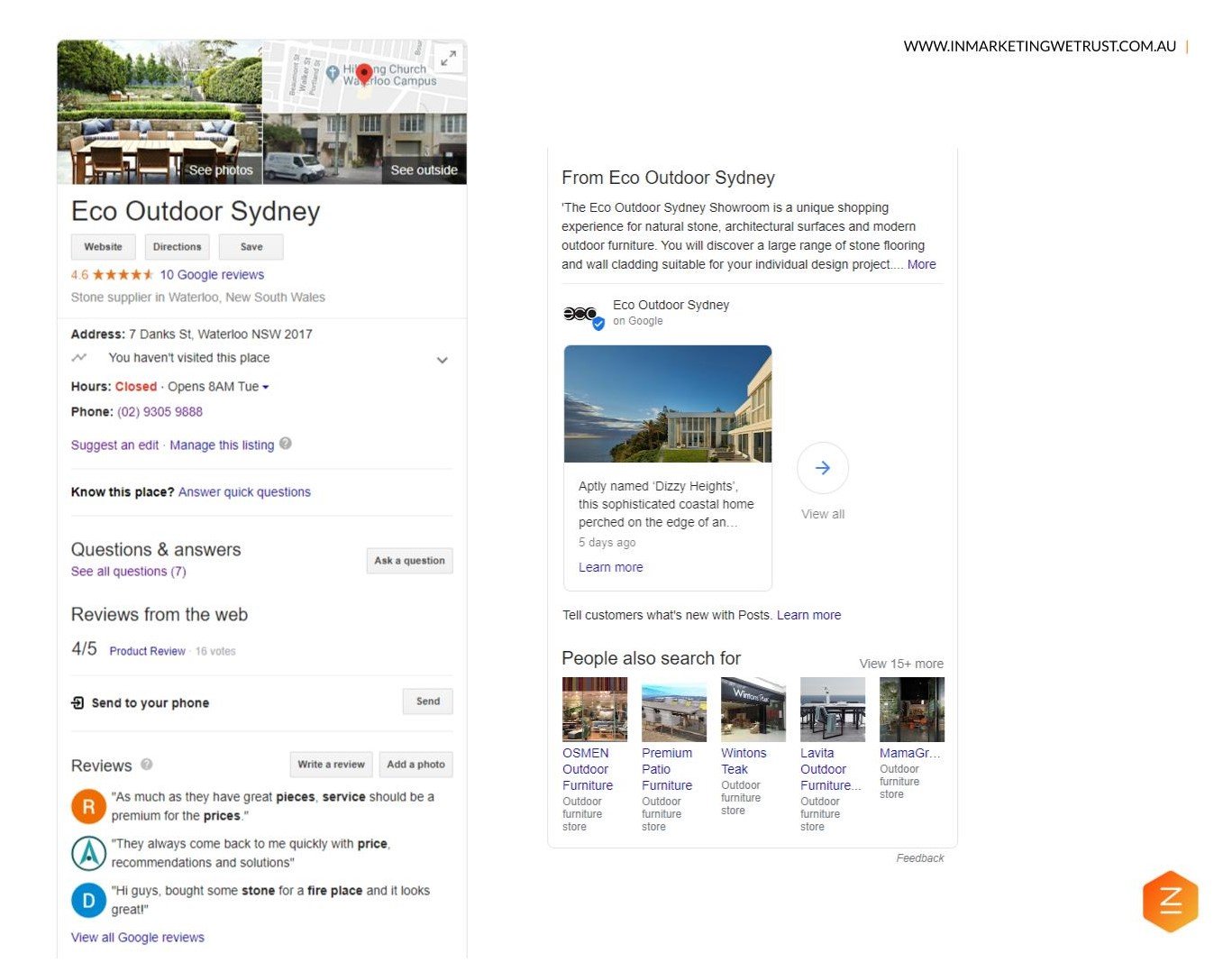Click the View all label under the arrow
The width and height of the screenshot is (1232, 972).
[823, 514]
